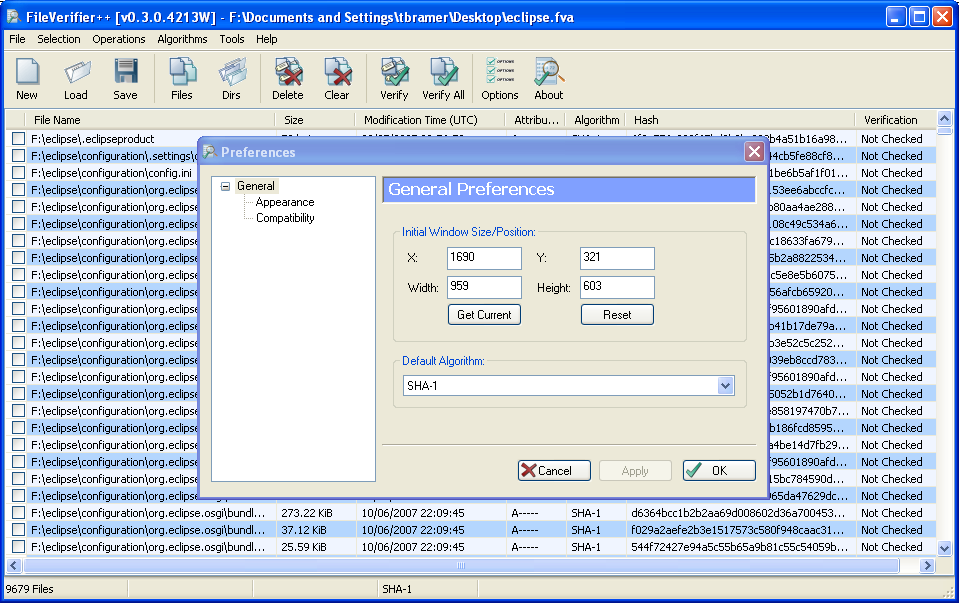The width and height of the screenshot is (959, 603).
Task: Click into the Y position field
Action: coord(617,258)
